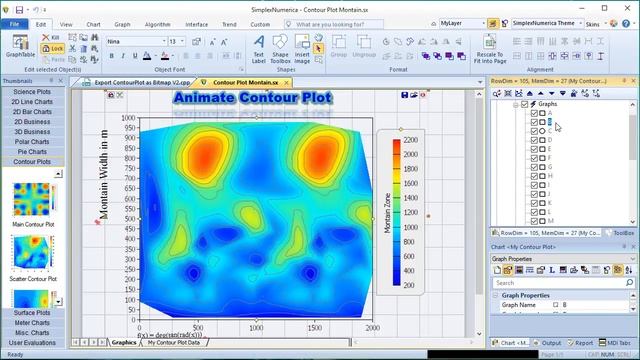Open the MyLayer dropdown
The height and width of the screenshot is (360, 640).
click(483, 24)
